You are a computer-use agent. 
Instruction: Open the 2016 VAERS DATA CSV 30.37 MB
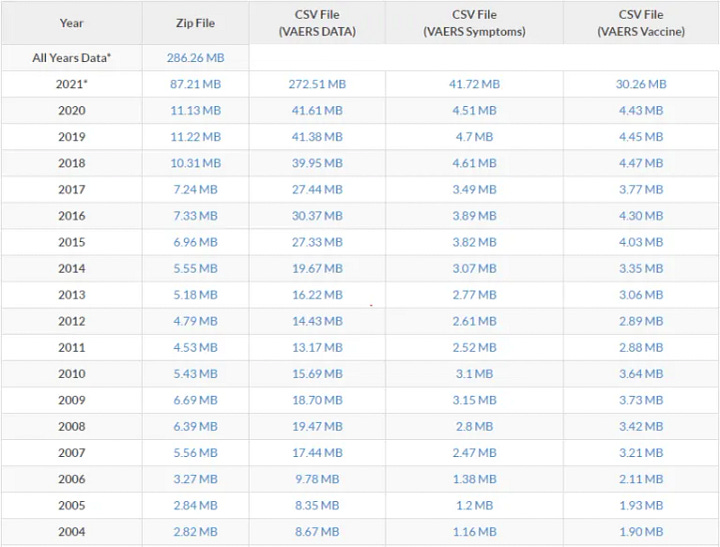(x=317, y=216)
